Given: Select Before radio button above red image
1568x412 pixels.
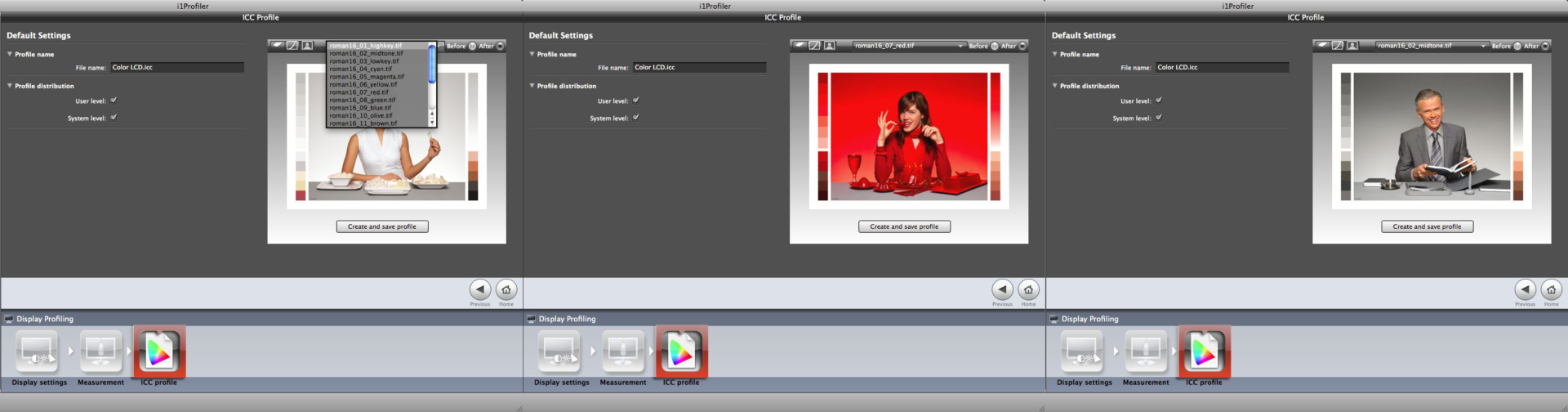Looking at the screenshot, I should 994,46.
